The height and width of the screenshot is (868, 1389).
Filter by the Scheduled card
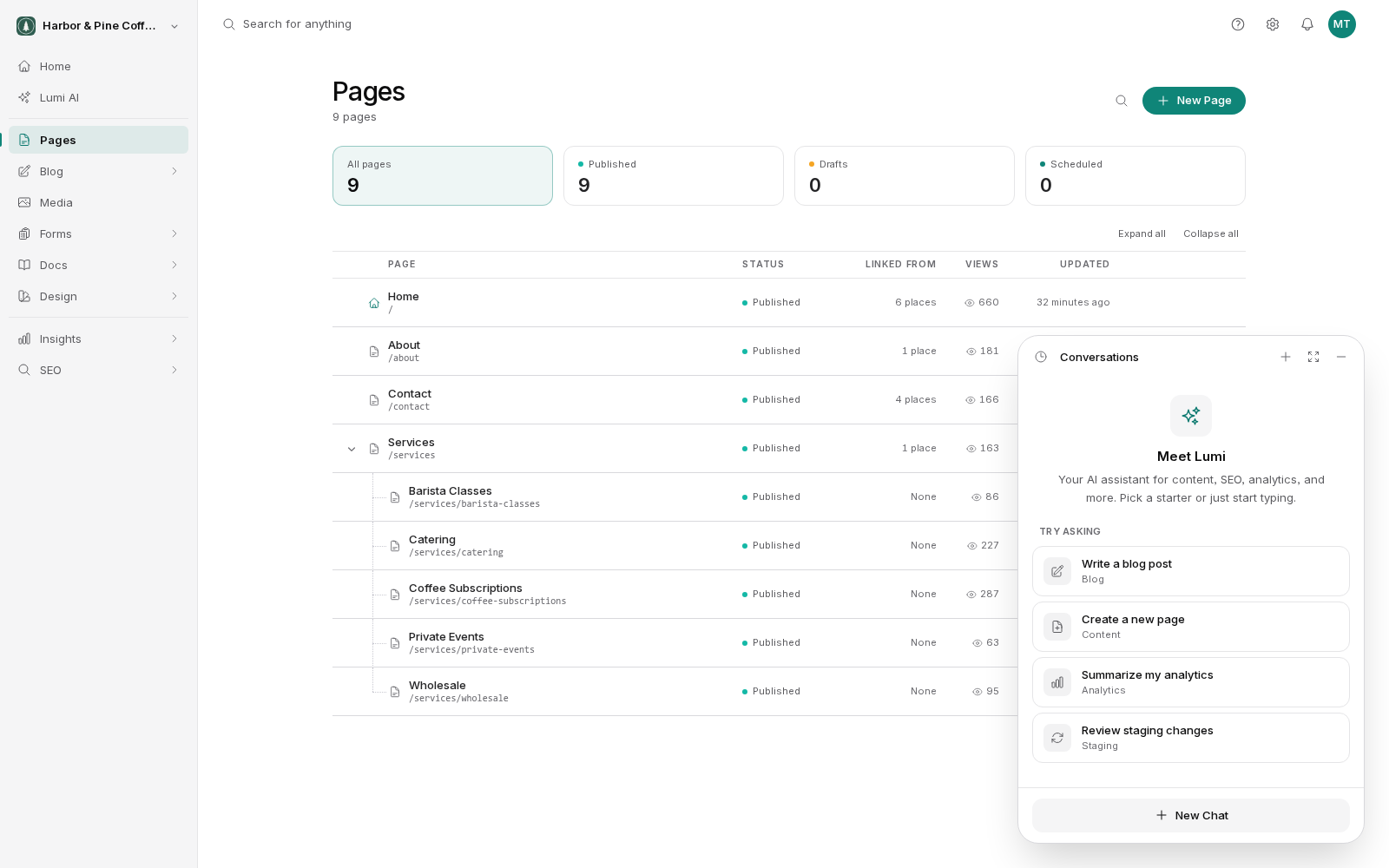click(x=1136, y=175)
